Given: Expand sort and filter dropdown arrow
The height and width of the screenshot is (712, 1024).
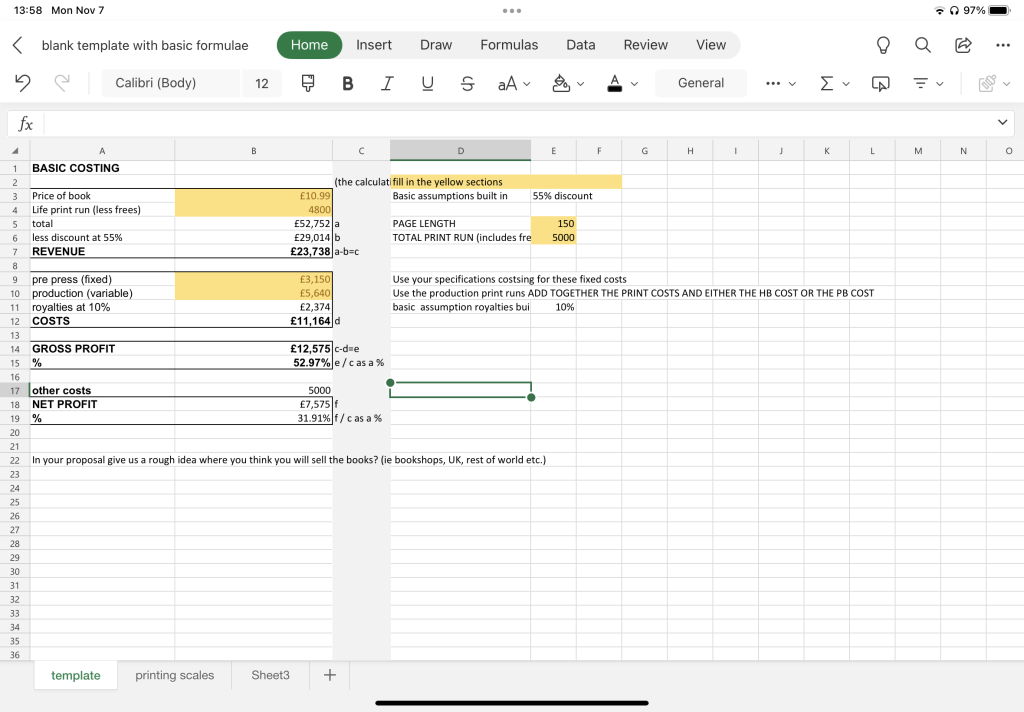Looking at the screenshot, I should tap(940, 84).
